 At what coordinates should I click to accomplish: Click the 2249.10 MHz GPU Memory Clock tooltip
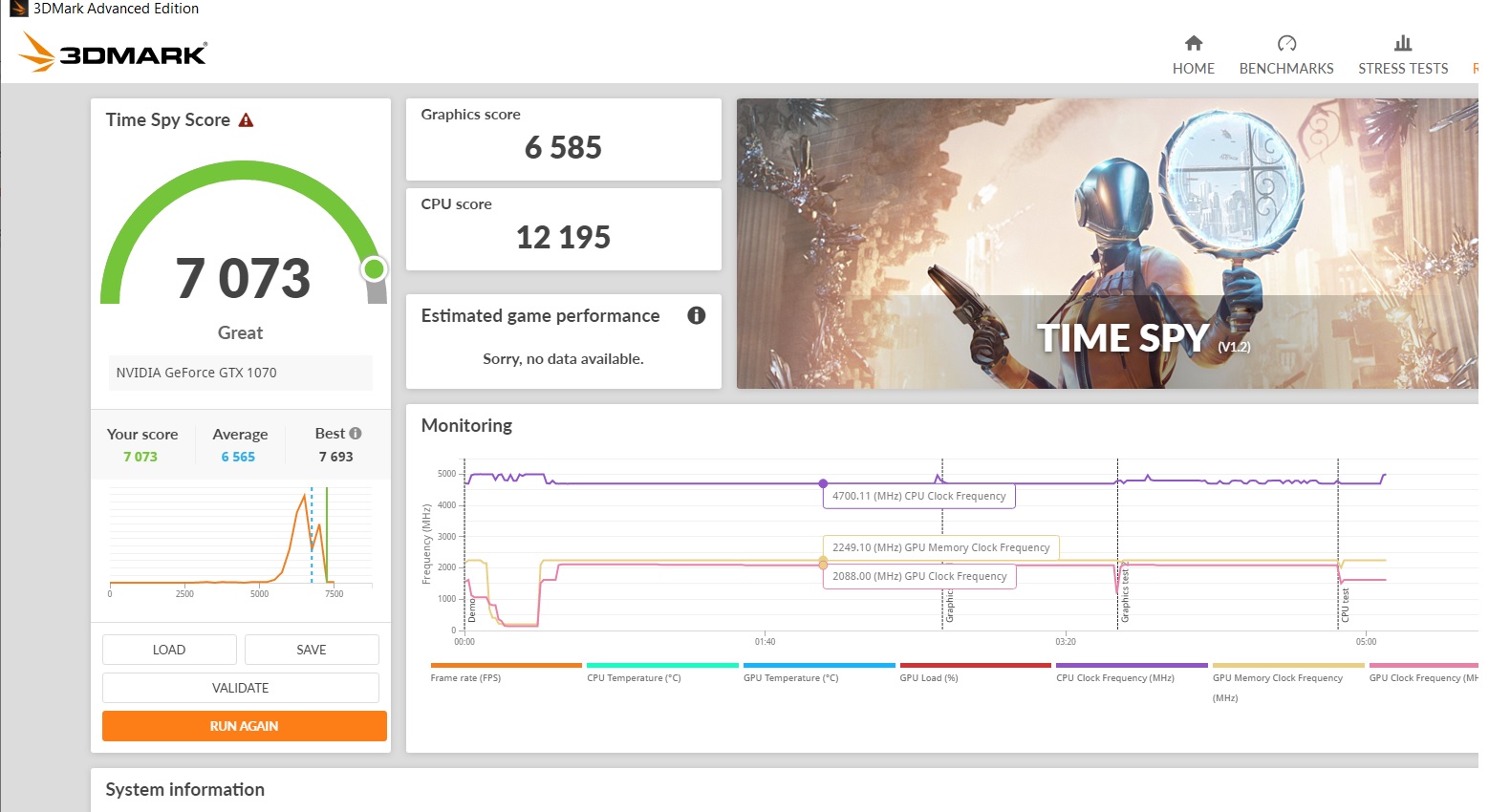pyautogui.click(x=940, y=548)
